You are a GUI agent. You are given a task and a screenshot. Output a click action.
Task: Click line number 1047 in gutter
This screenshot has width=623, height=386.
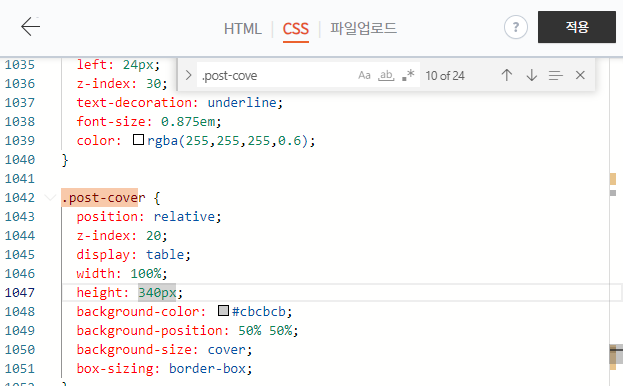(20, 292)
